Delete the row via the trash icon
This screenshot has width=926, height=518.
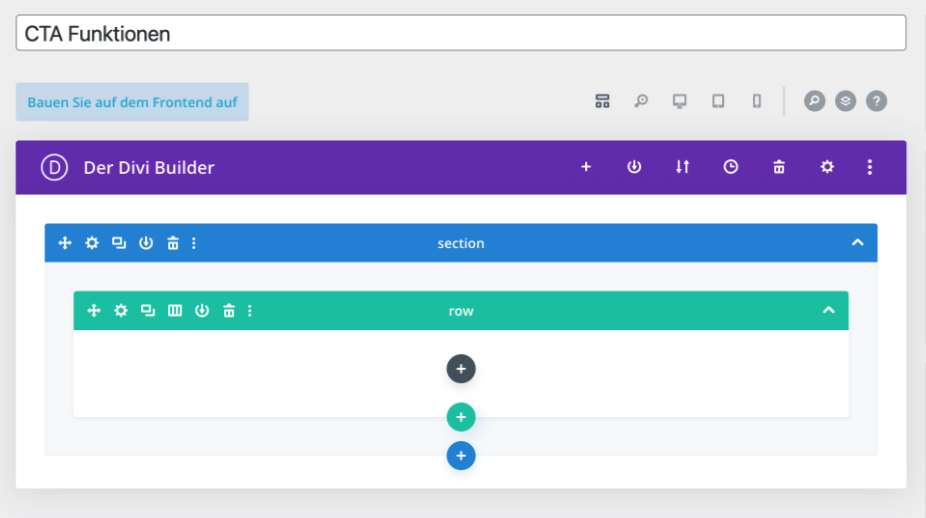click(229, 311)
